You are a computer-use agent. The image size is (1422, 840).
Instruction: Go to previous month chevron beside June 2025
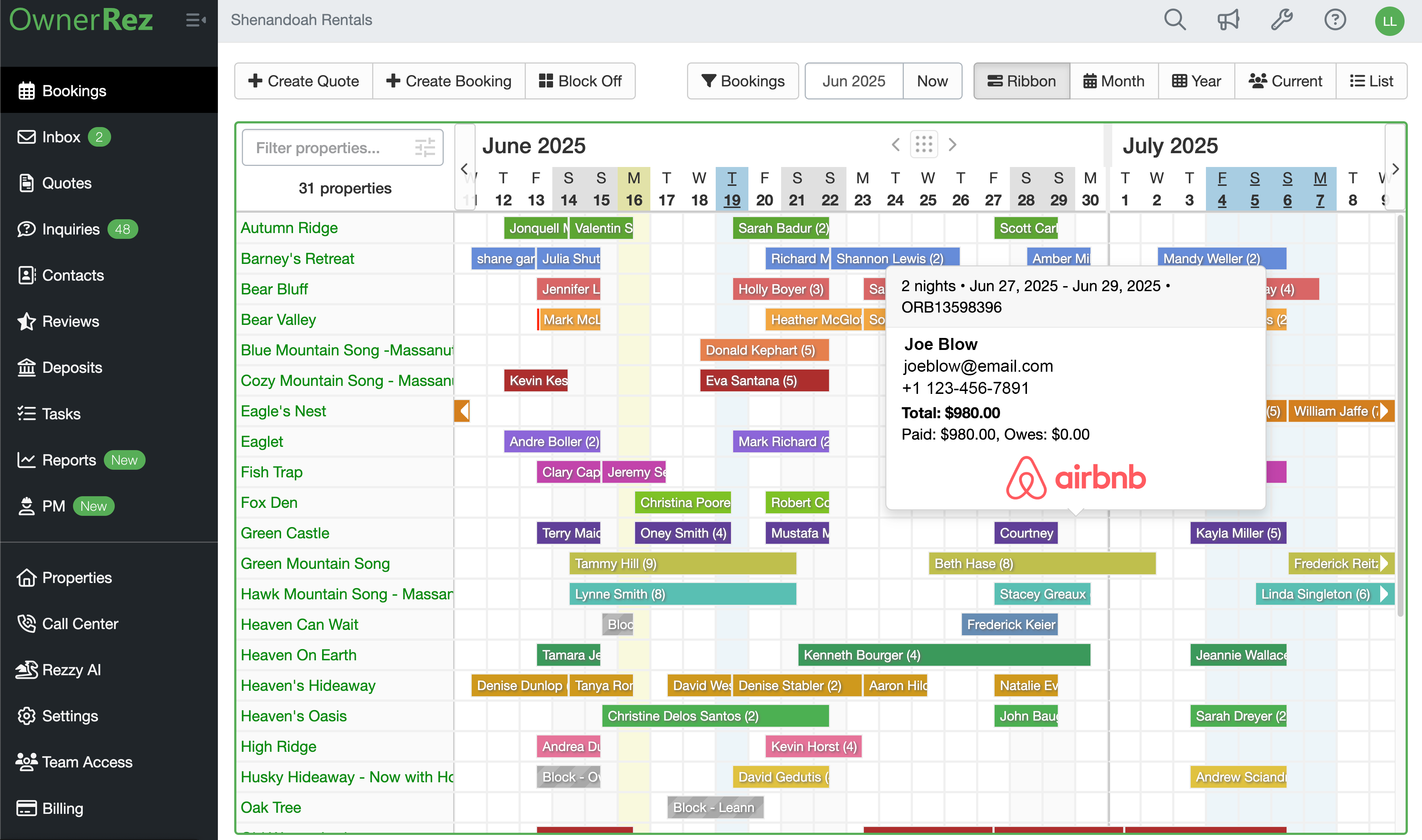click(x=895, y=144)
